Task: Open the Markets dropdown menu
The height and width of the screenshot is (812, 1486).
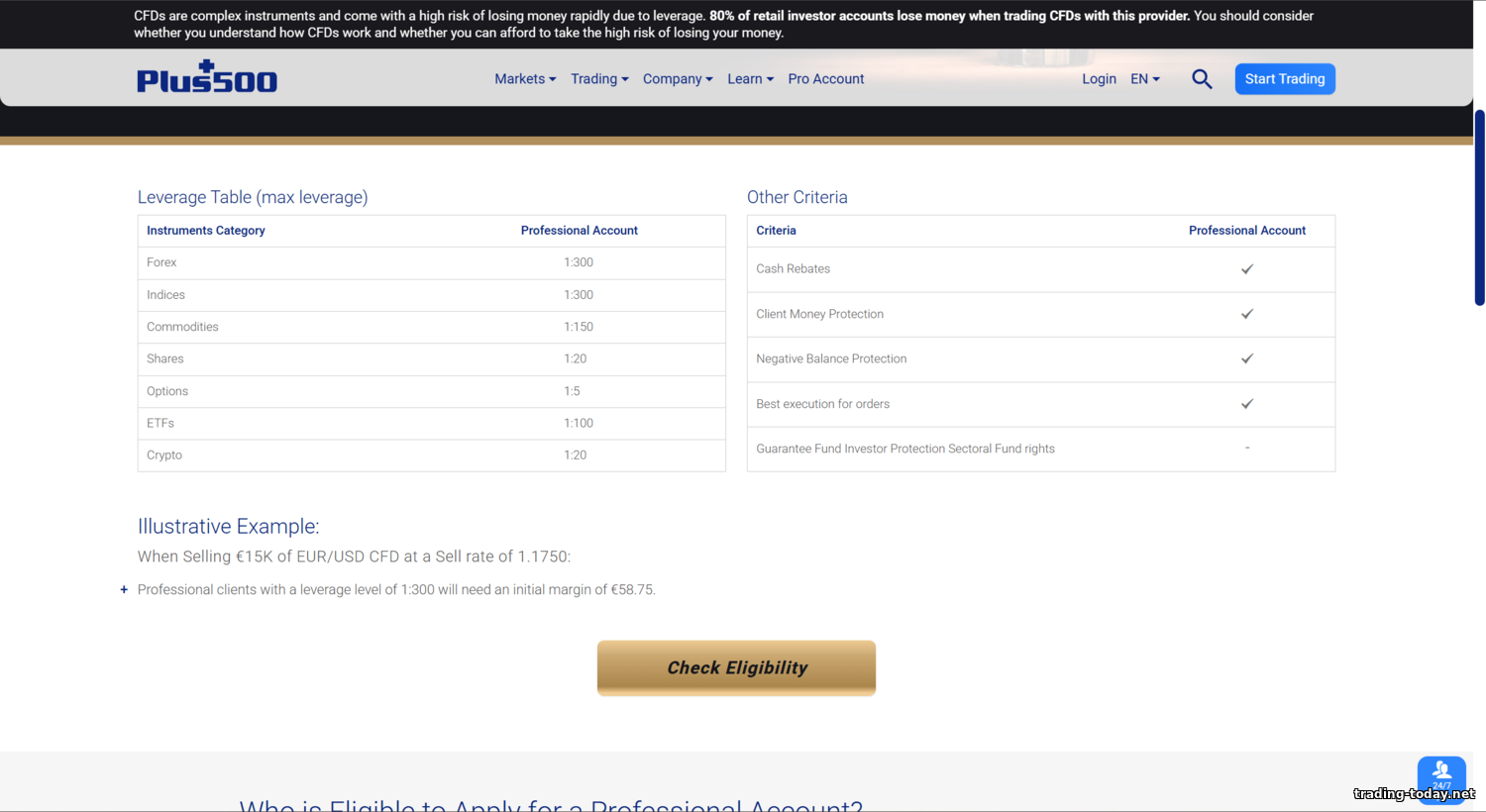Action: tap(525, 79)
